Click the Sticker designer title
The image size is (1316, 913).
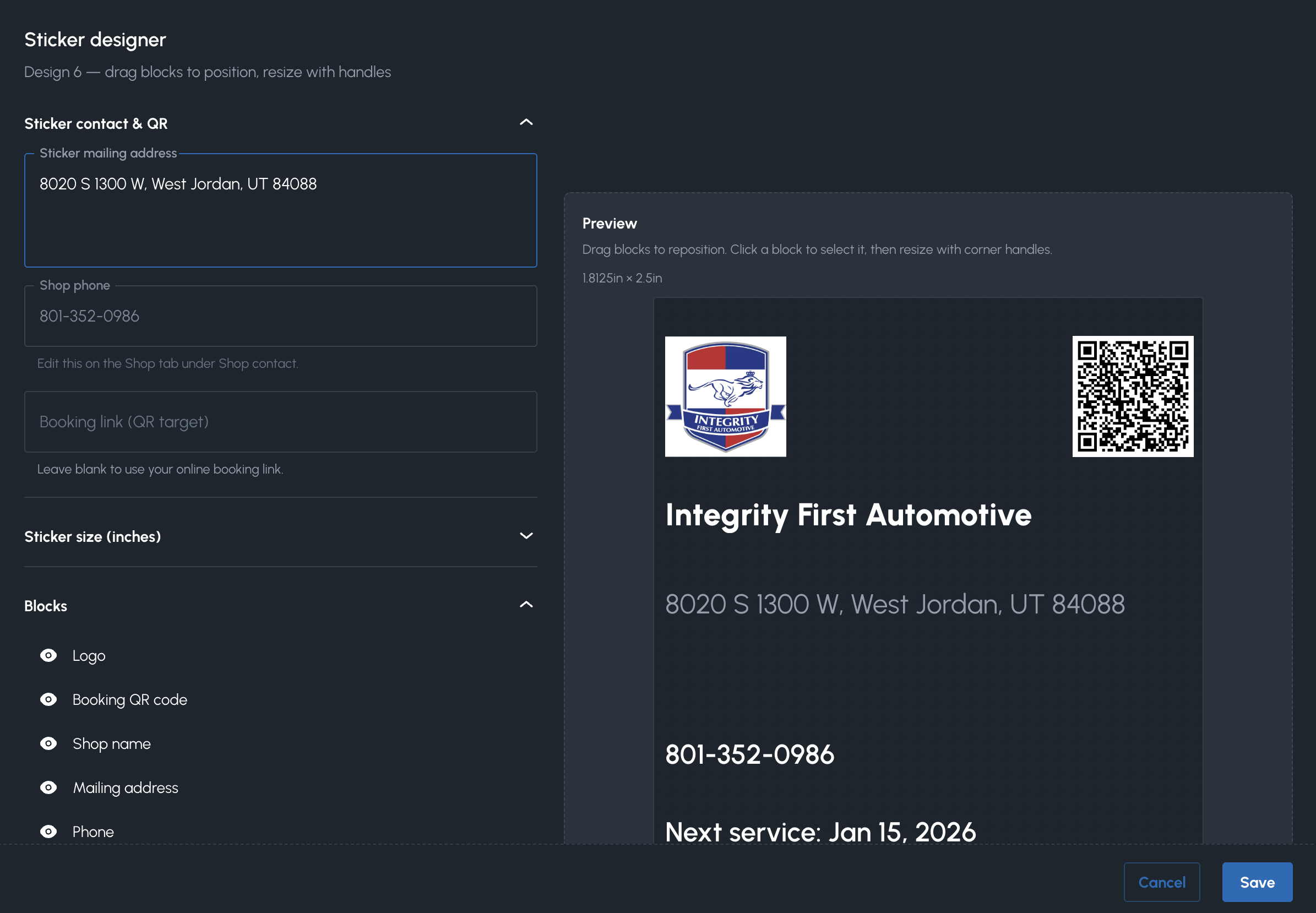click(95, 40)
